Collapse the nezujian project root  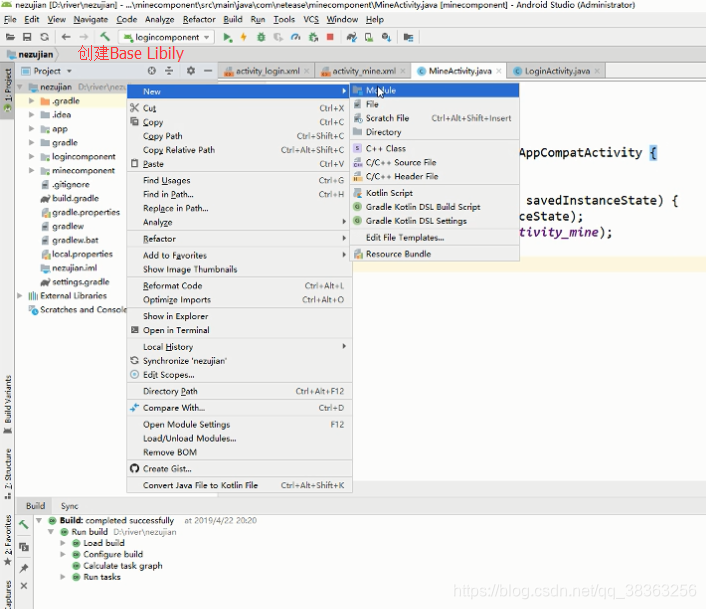pyautogui.click(x=20, y=86)
